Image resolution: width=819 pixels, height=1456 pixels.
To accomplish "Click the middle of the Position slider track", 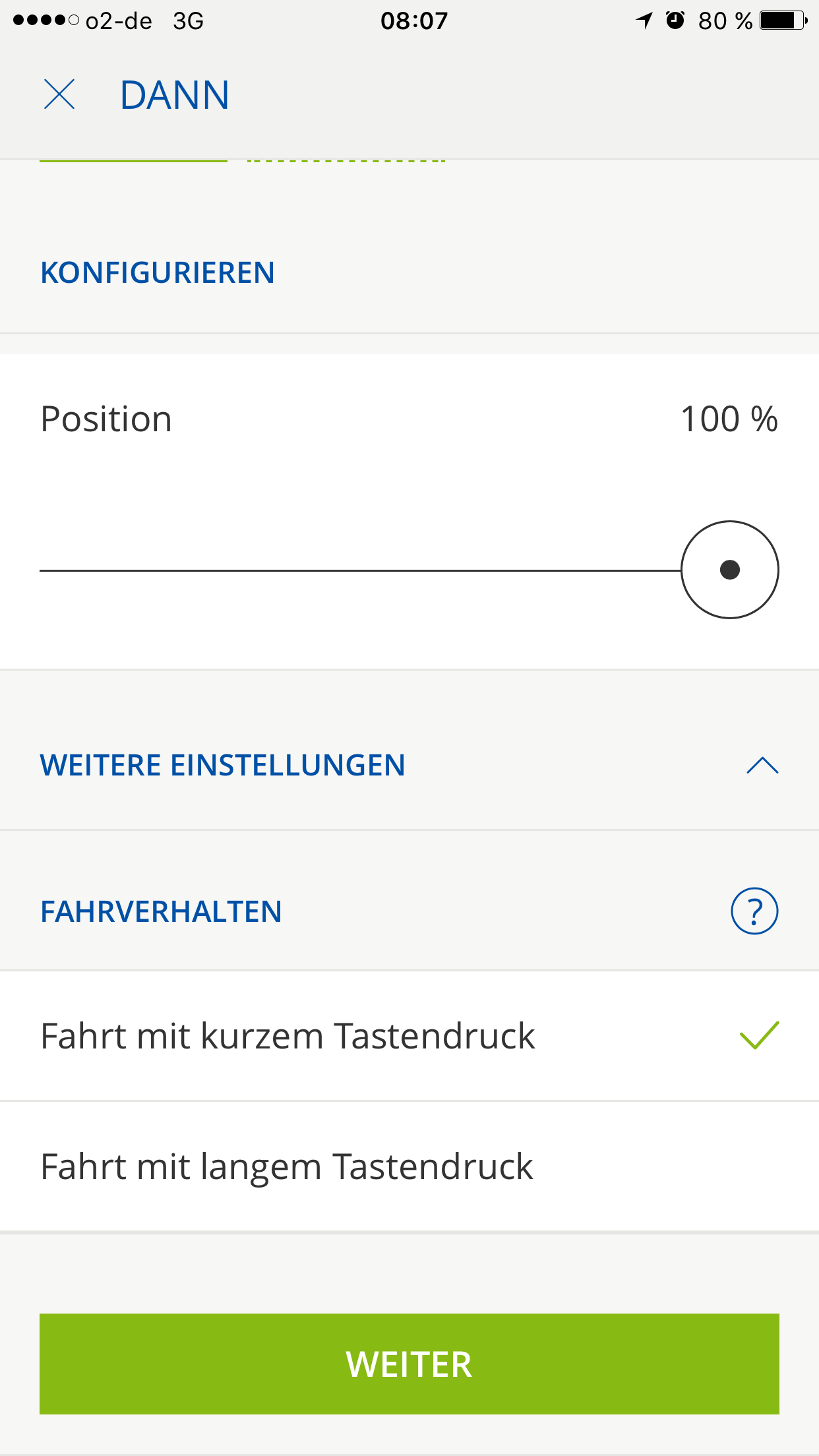I will (360, 570).
